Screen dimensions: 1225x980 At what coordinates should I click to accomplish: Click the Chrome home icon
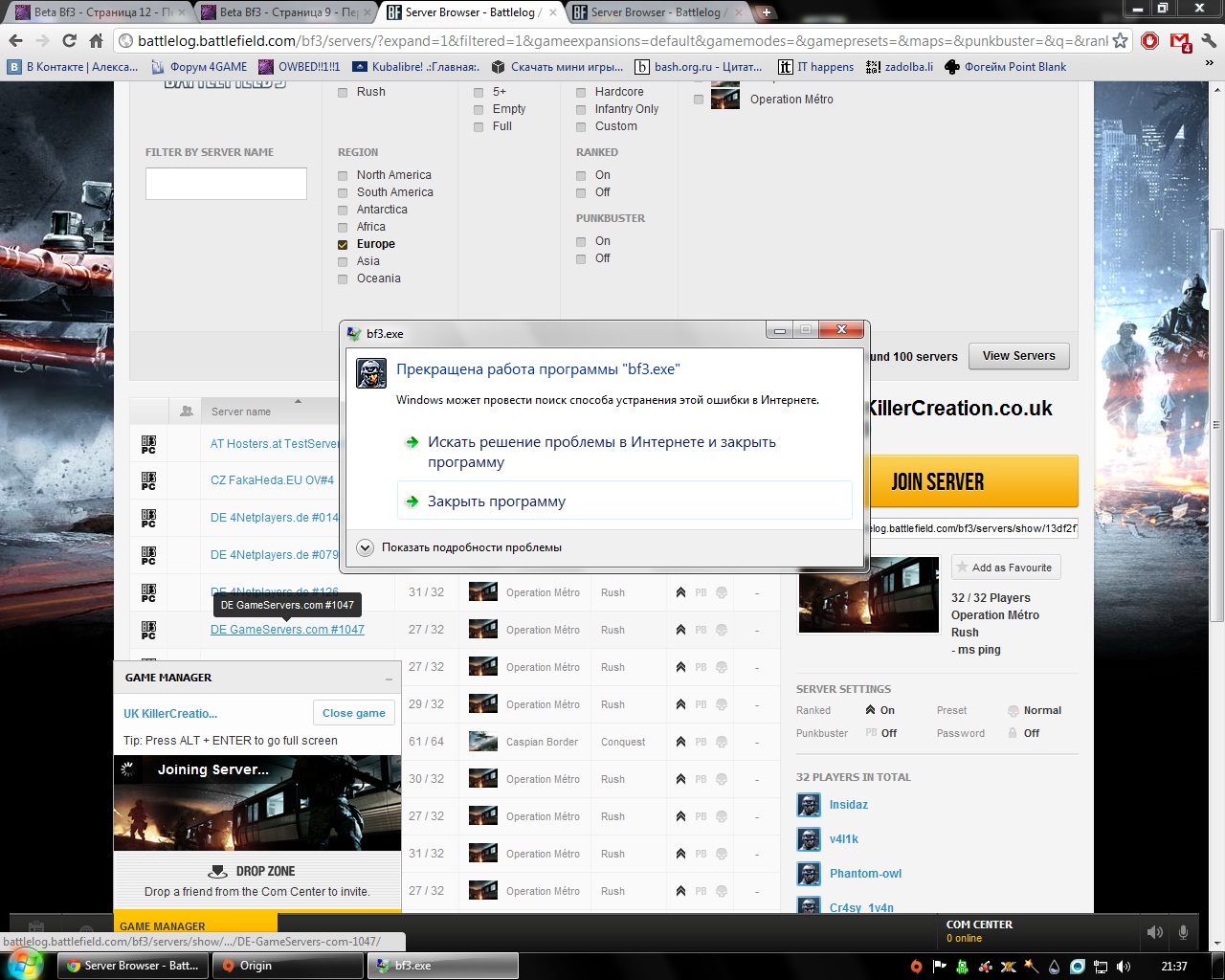96,40
